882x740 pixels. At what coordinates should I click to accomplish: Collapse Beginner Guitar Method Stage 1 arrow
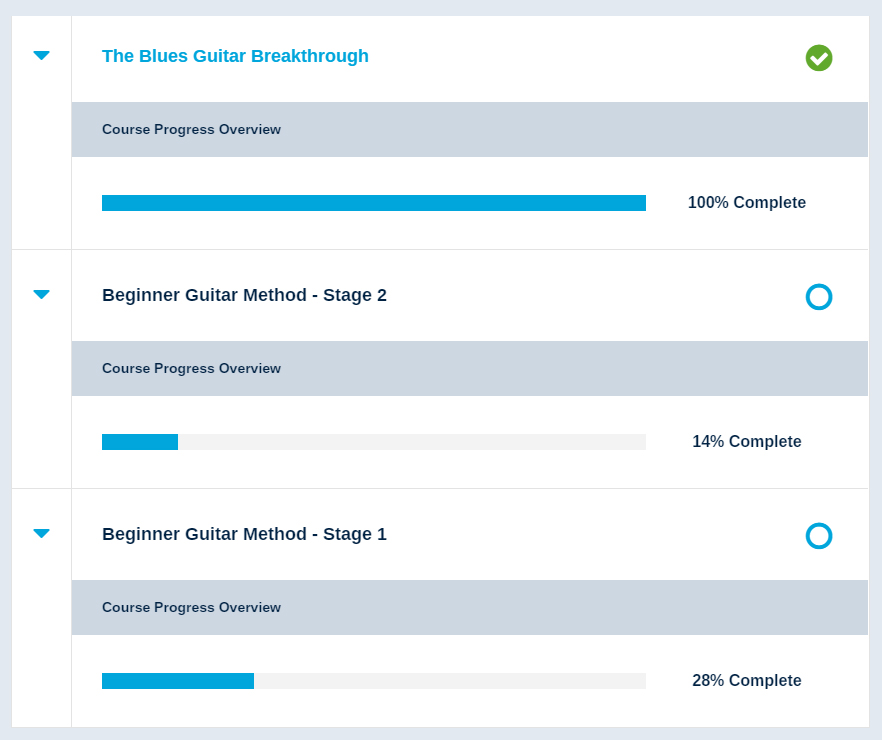coord(41,533)
